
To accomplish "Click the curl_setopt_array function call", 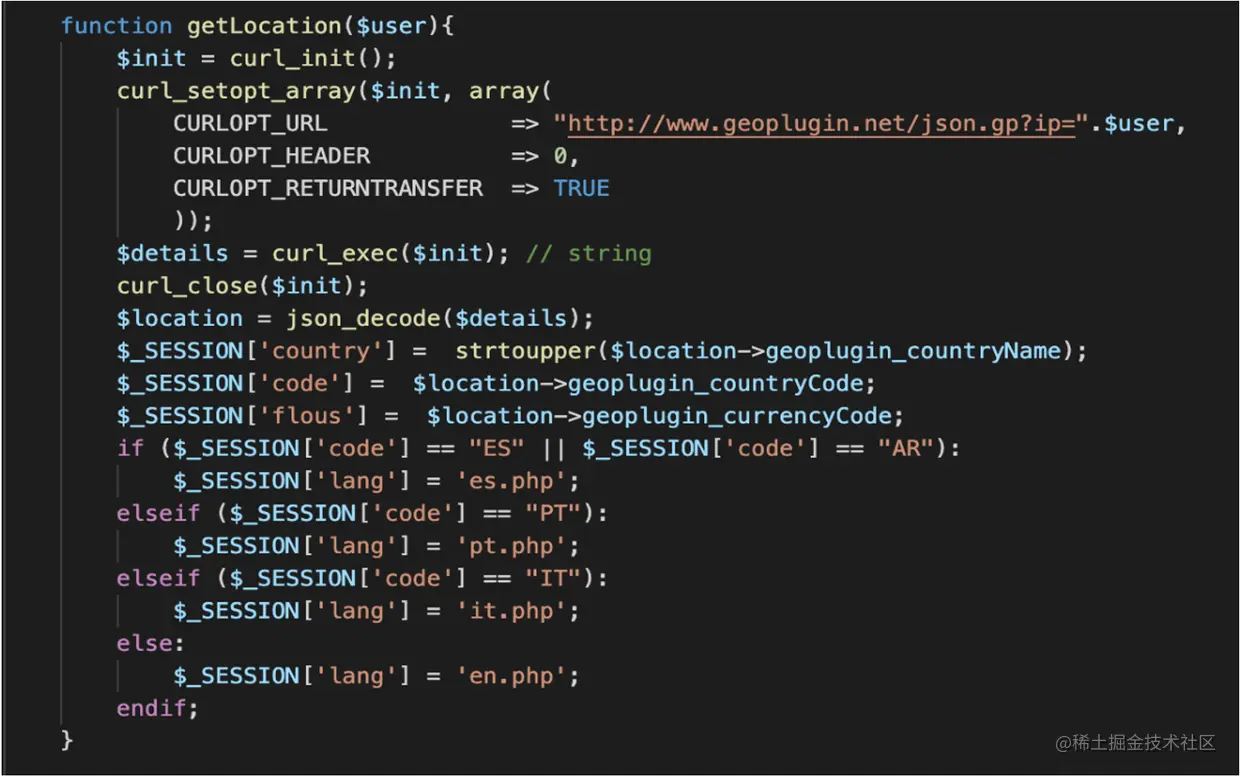I will pyautogui.click(x=235, y=91).
